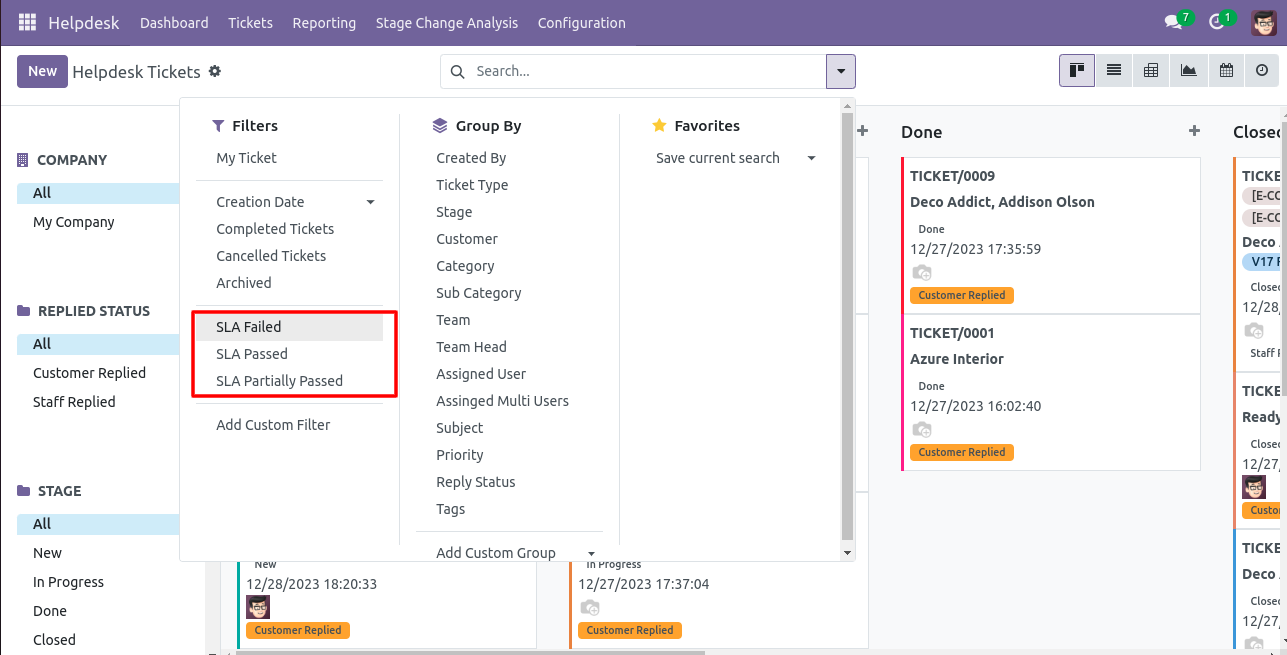Viewport: 1287px width, 655px height.
Task: Open Stage Change Analysis menu
Action: [x=447, y=22]
